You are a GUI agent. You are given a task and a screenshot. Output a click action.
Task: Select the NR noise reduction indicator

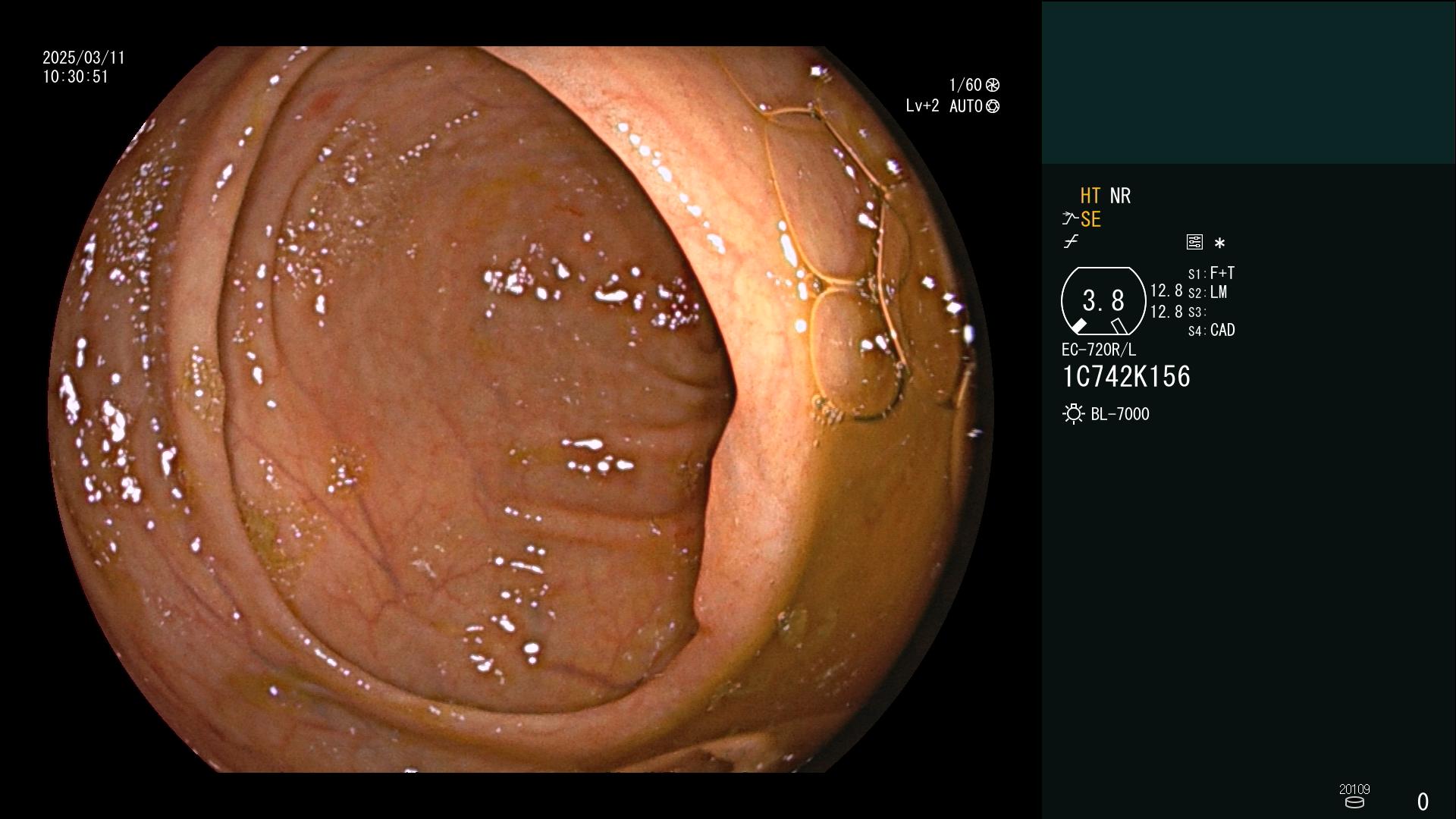(1120, 196)
